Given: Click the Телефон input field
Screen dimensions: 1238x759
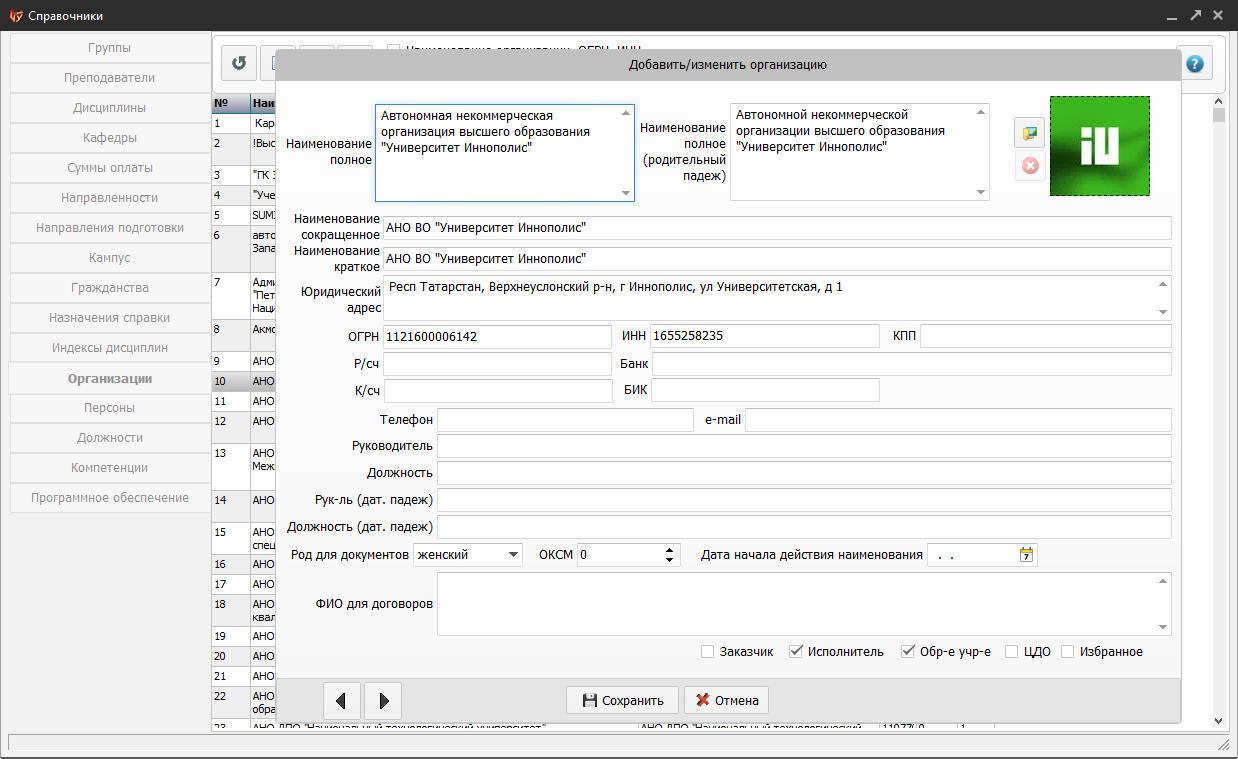Looking at the screenshot, I should pos(565,420).
